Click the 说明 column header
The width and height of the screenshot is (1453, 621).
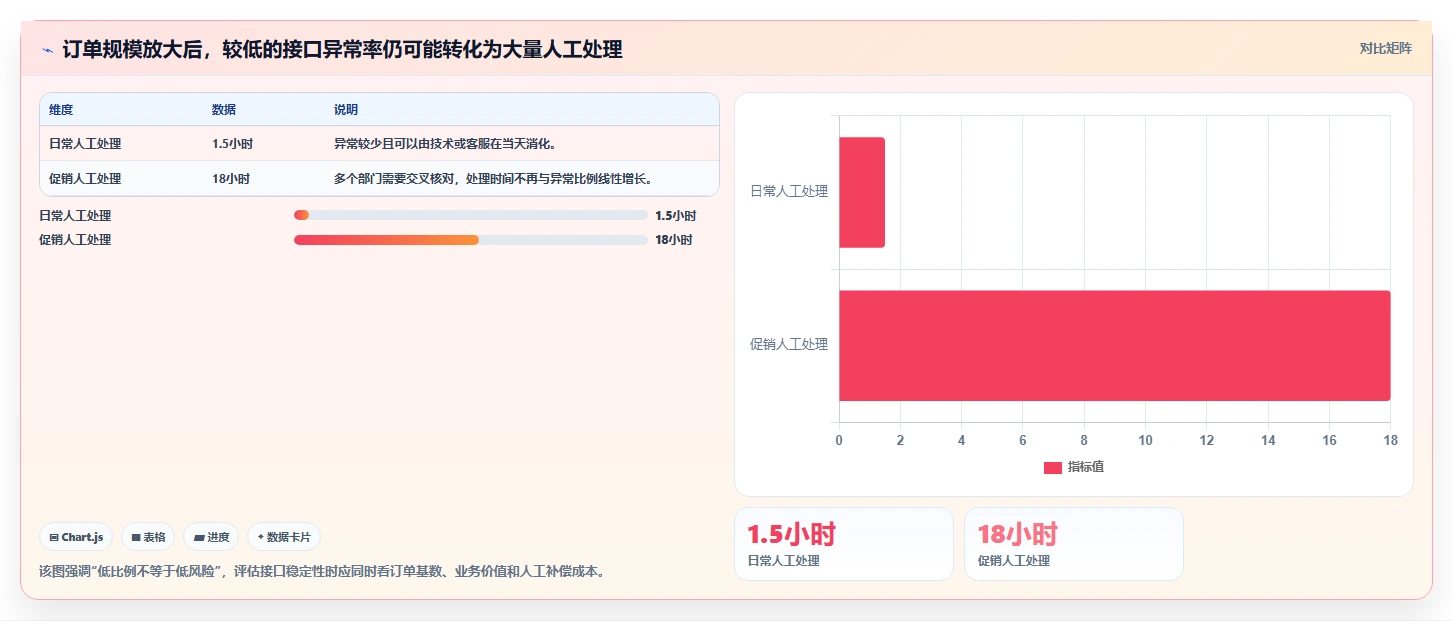pos(346,110)
